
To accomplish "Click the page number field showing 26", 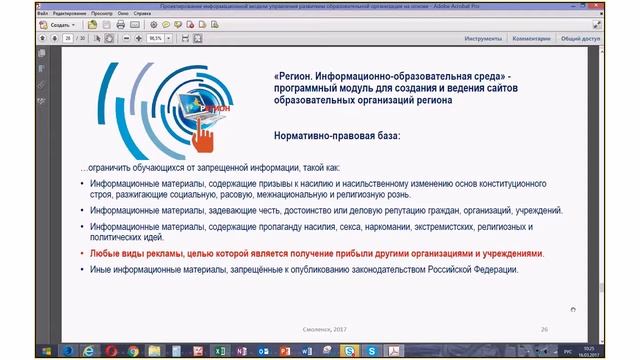I will pyautogui.click(x=68, y=38).
